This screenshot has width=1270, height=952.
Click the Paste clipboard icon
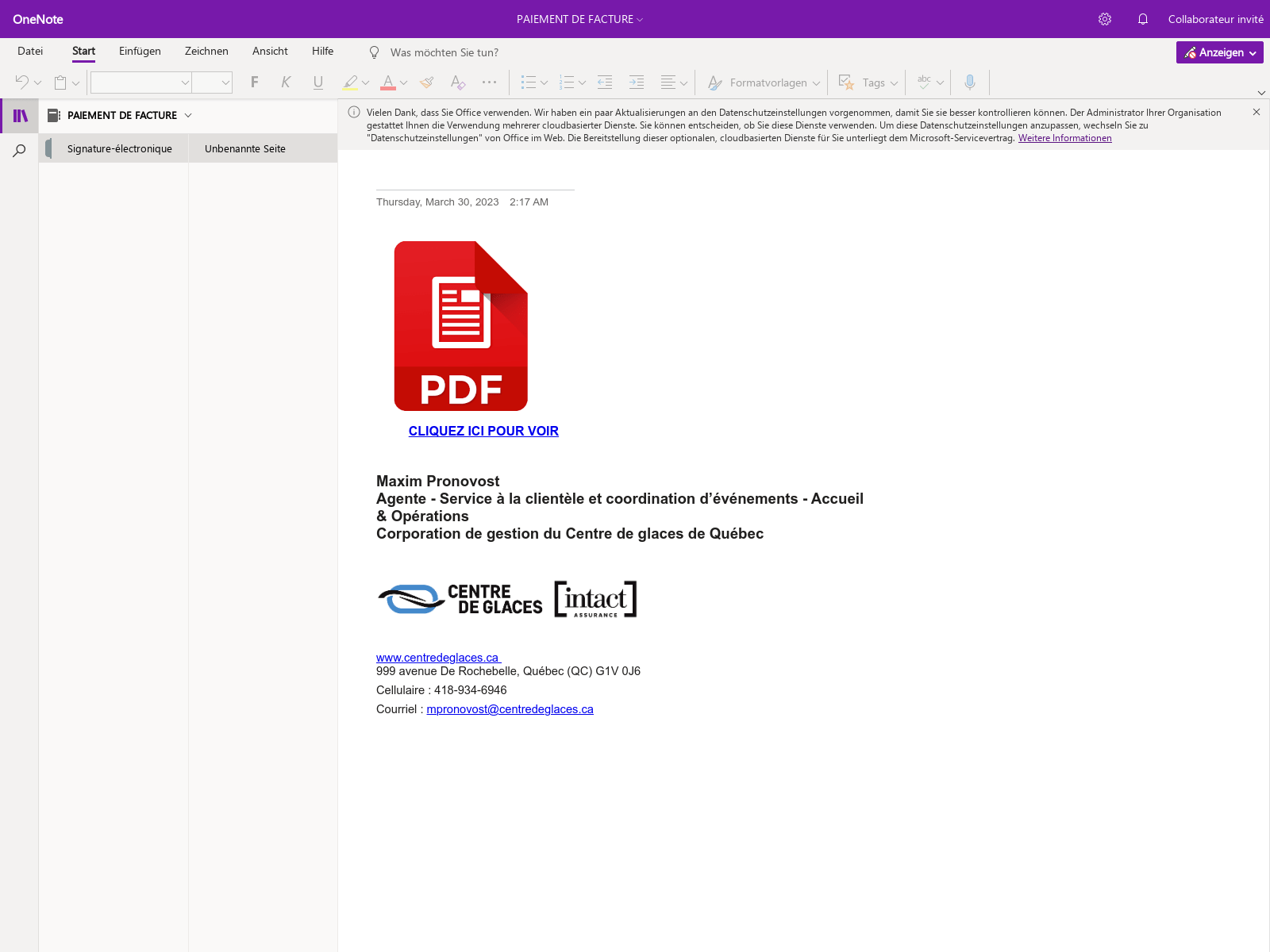pos(60,82)
